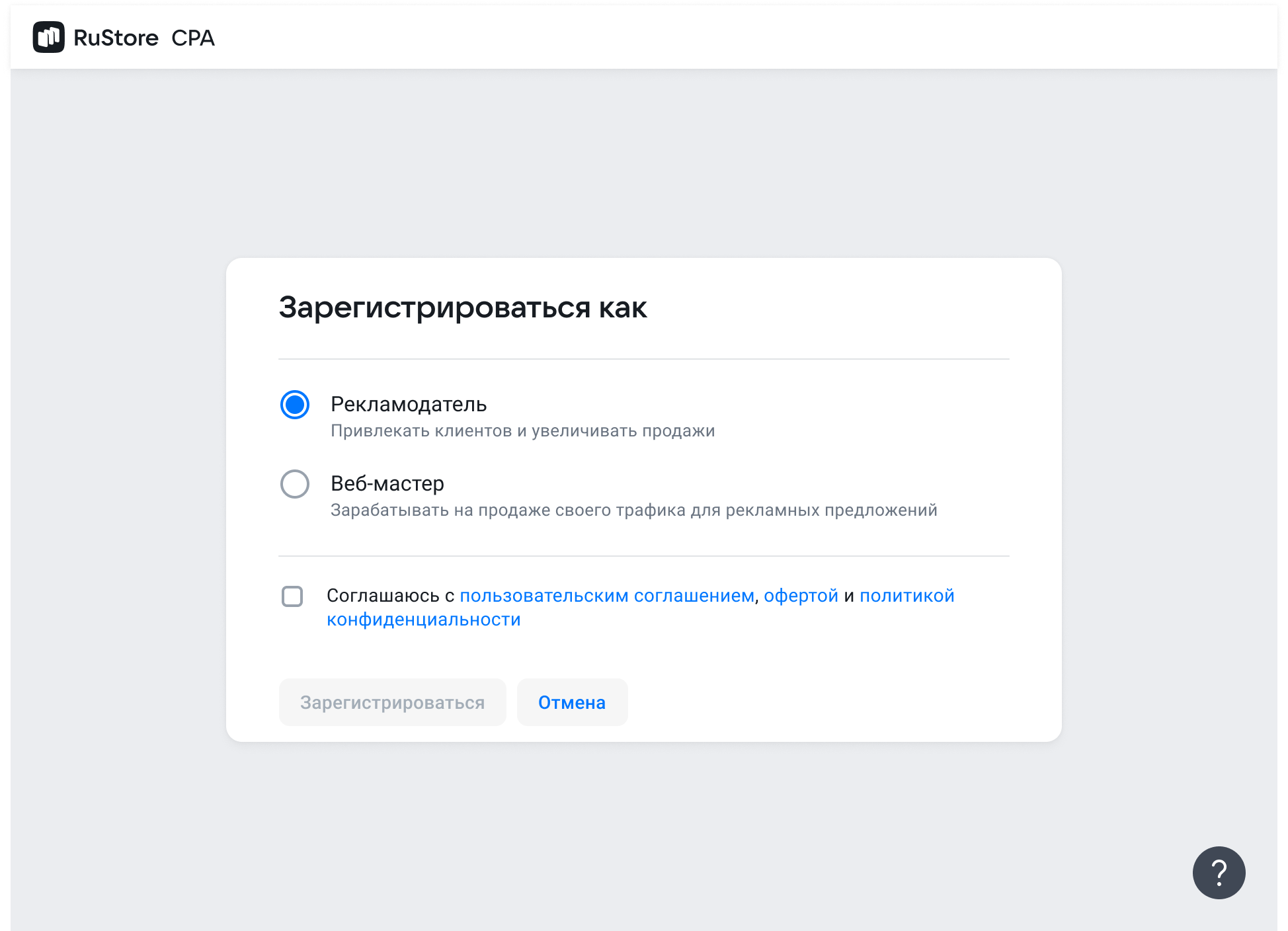Open the офертой link
This screenshot has width=1288, height=931.
click(x=801, y=596)
